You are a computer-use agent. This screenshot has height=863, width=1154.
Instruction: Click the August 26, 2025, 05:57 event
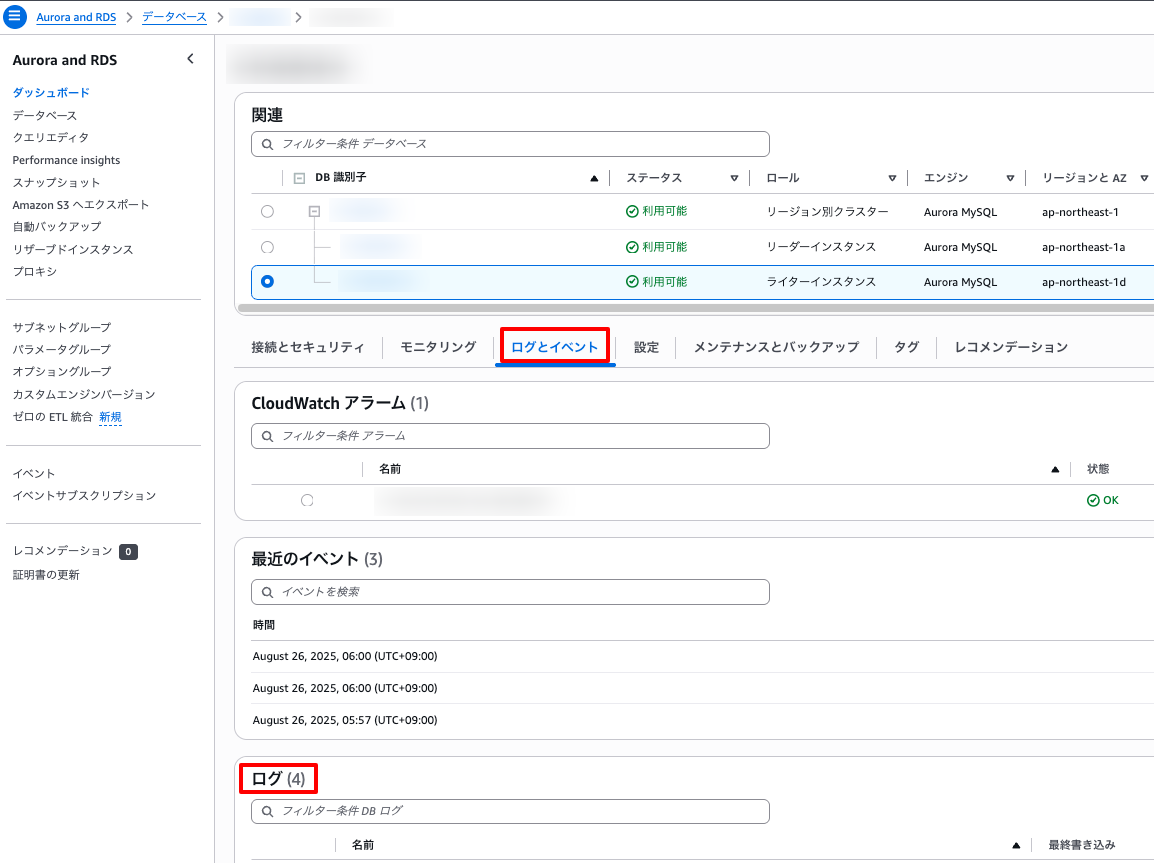pos(345,720)
